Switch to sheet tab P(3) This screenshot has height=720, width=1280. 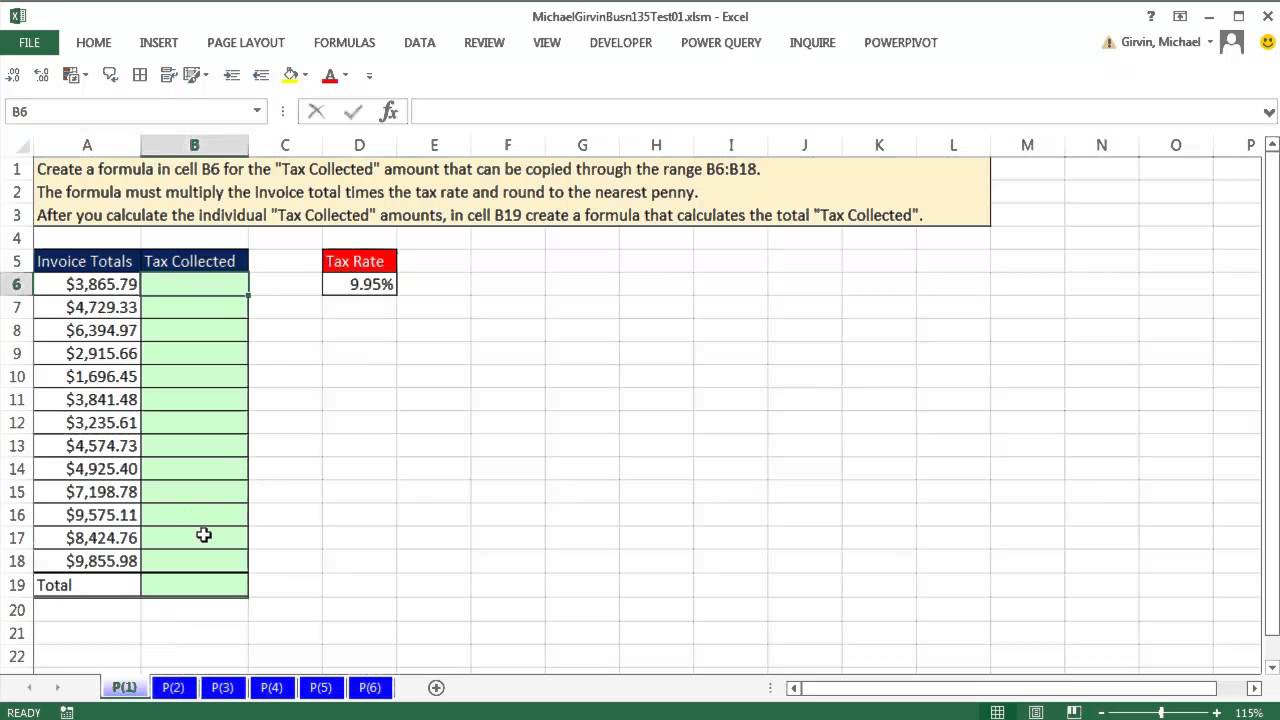pos(222,687)
